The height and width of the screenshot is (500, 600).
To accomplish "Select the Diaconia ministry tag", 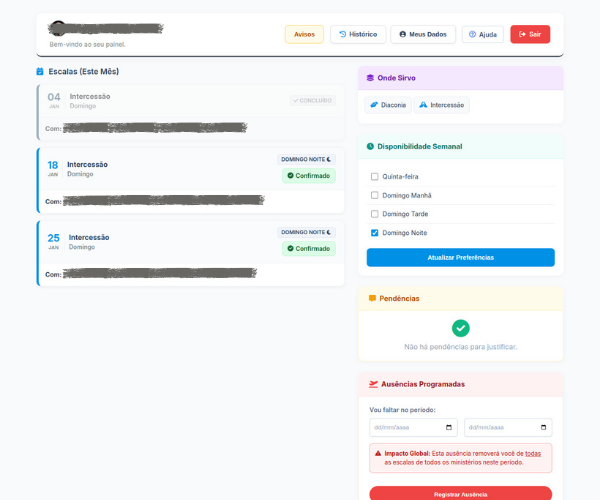I will [x=387, y=105].
